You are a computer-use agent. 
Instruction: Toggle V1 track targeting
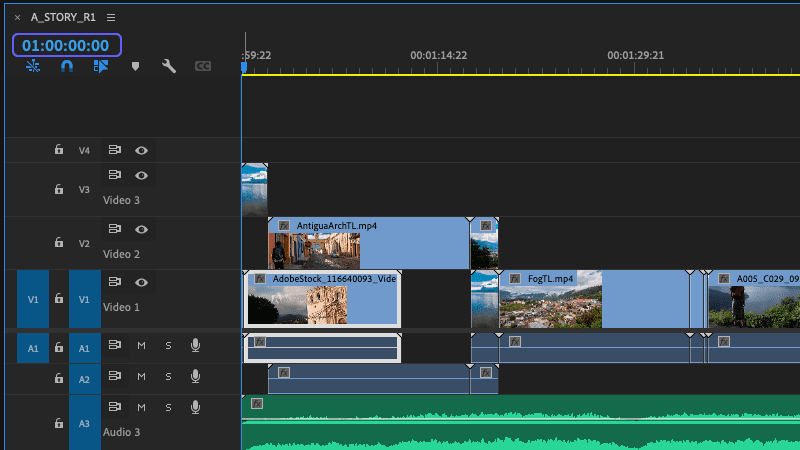pos(85,299)
